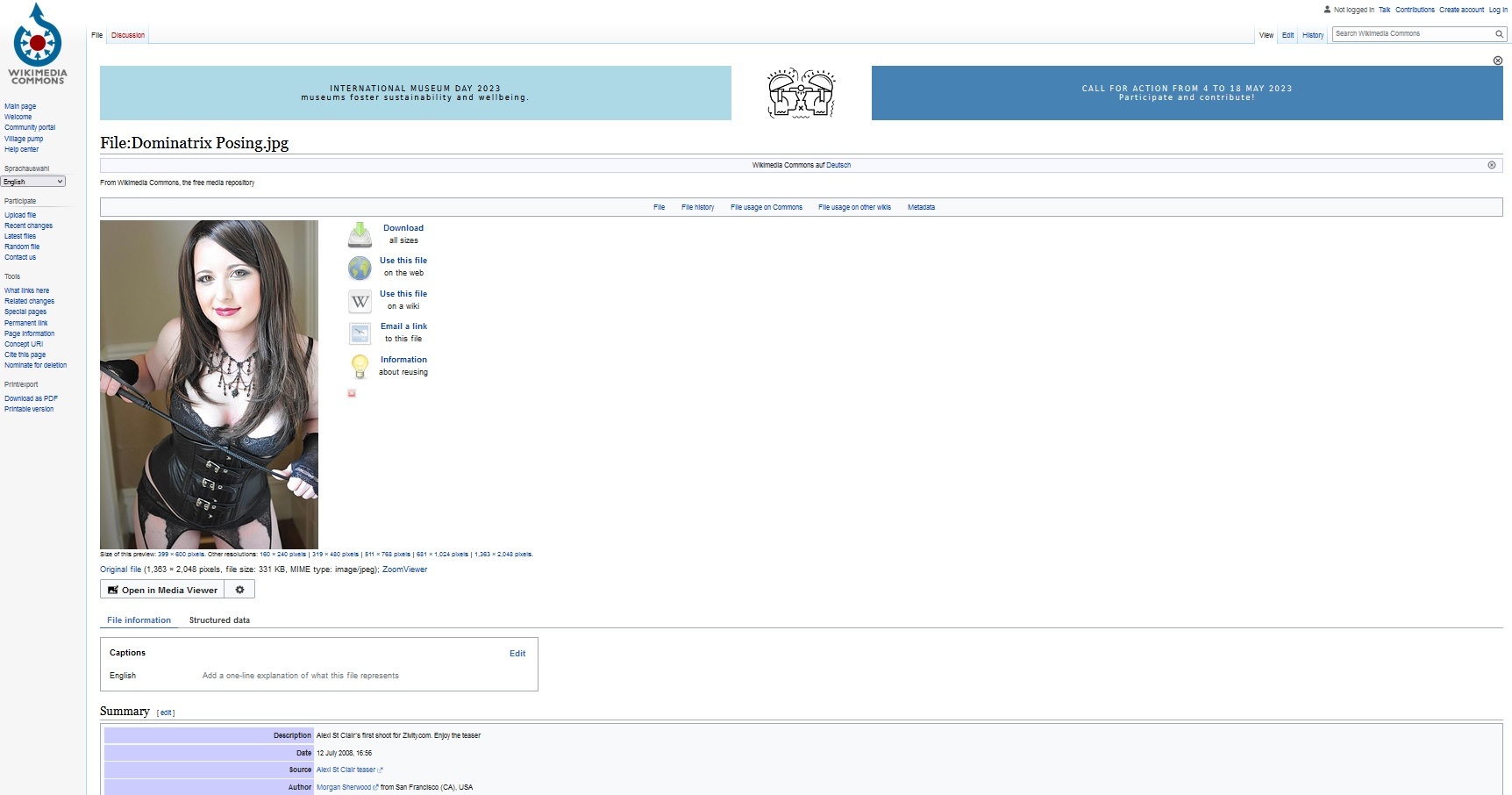Viewport: 1512px width, 795px height.
Task: Open the Talk link at top
Action: pyautogui.click(x=1384, y=10)
